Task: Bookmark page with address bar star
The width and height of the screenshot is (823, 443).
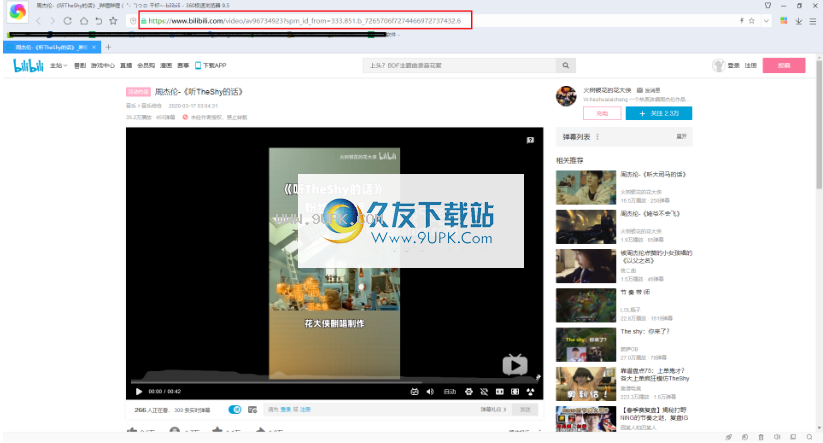Action: pos(752,21)
